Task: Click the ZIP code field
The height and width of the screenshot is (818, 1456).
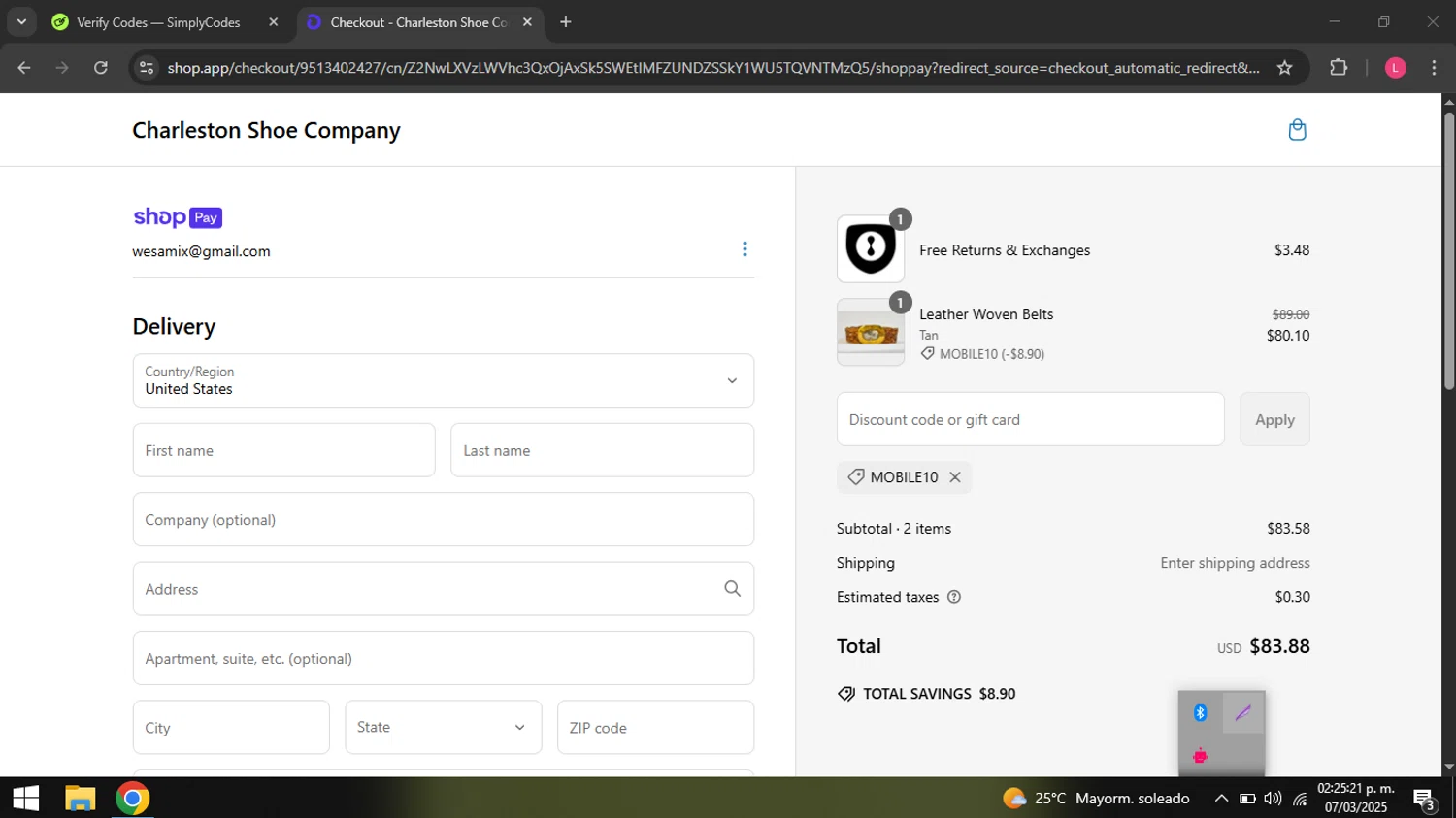Action: [x=655, y=727]
